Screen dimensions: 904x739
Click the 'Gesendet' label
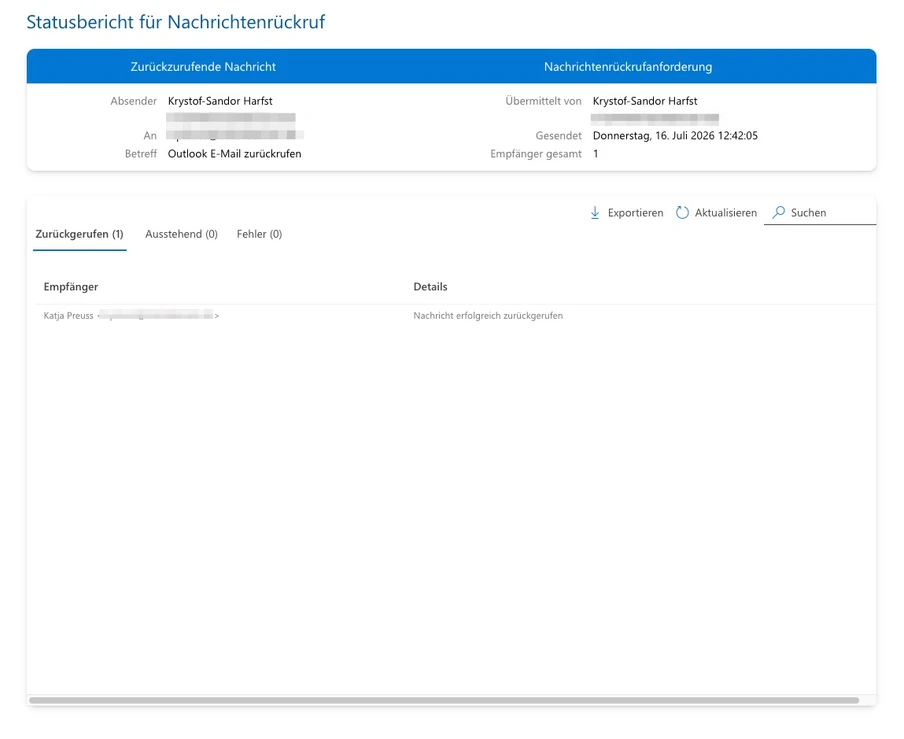[x=558, y=135]
